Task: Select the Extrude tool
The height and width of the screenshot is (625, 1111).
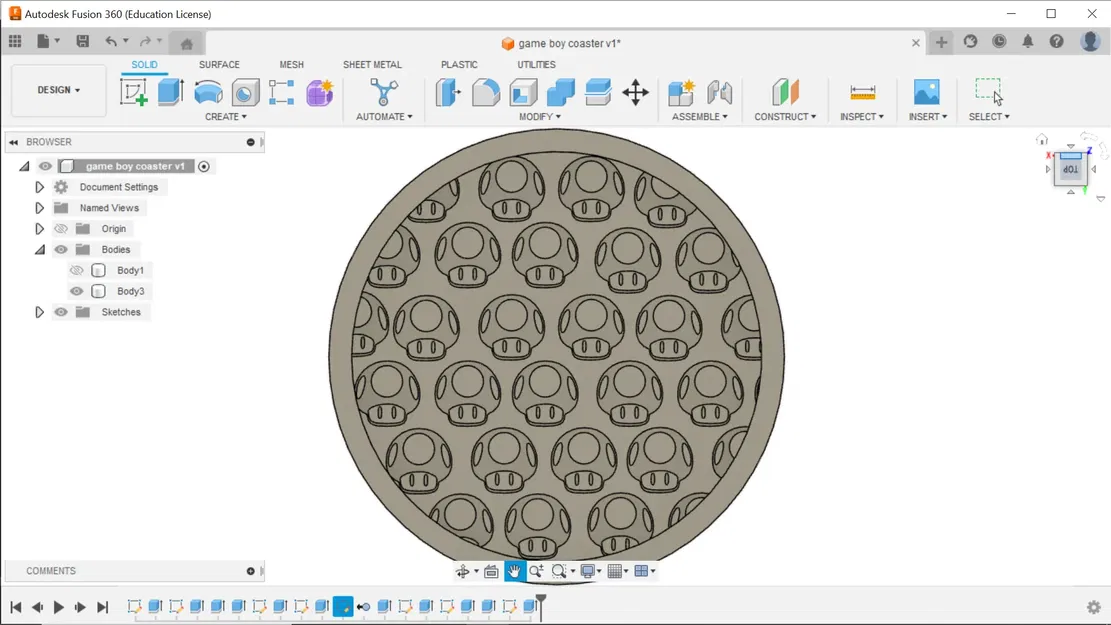Action: 171,92
